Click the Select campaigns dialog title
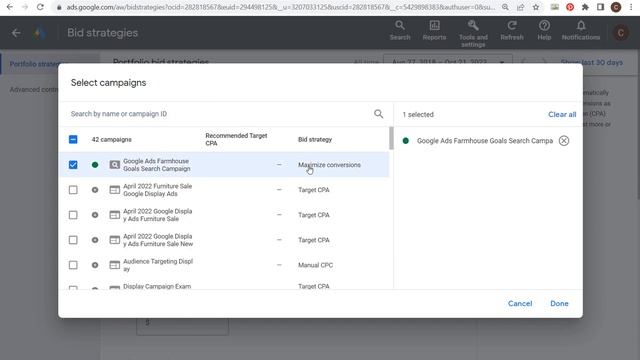Image resolution: width=640 pixels, height=360 pixels. (109, 83)
